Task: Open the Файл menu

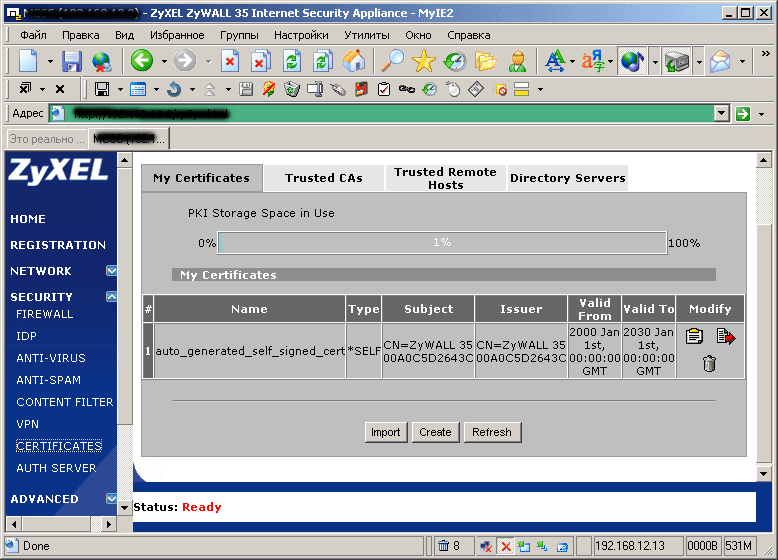Action: click(x=33, y=35)
